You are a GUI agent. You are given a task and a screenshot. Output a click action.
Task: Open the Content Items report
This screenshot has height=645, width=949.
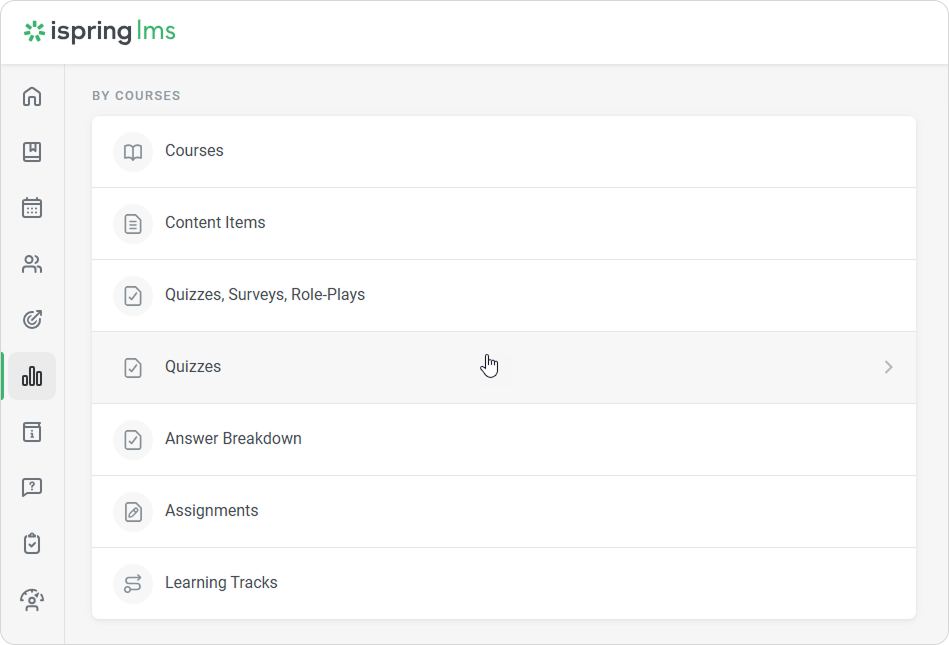tap(215, 223)
